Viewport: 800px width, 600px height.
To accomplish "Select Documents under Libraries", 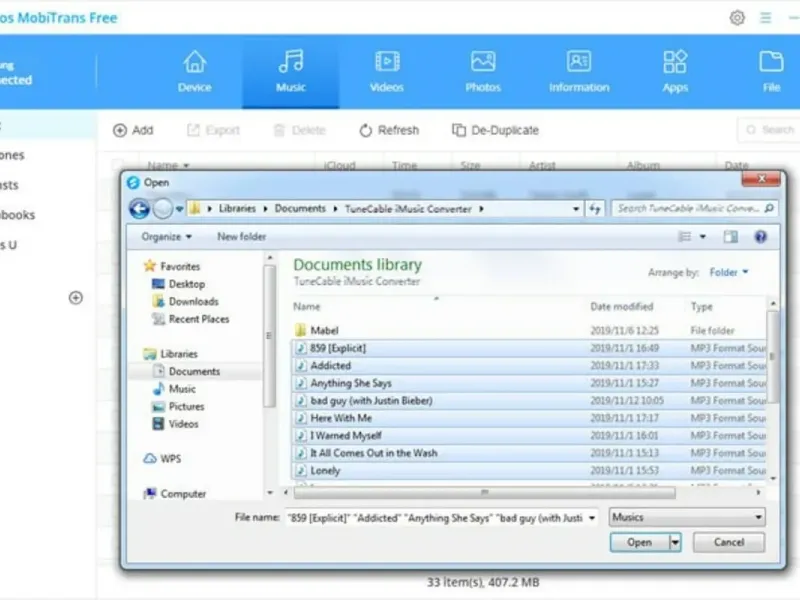I will 187,371.
